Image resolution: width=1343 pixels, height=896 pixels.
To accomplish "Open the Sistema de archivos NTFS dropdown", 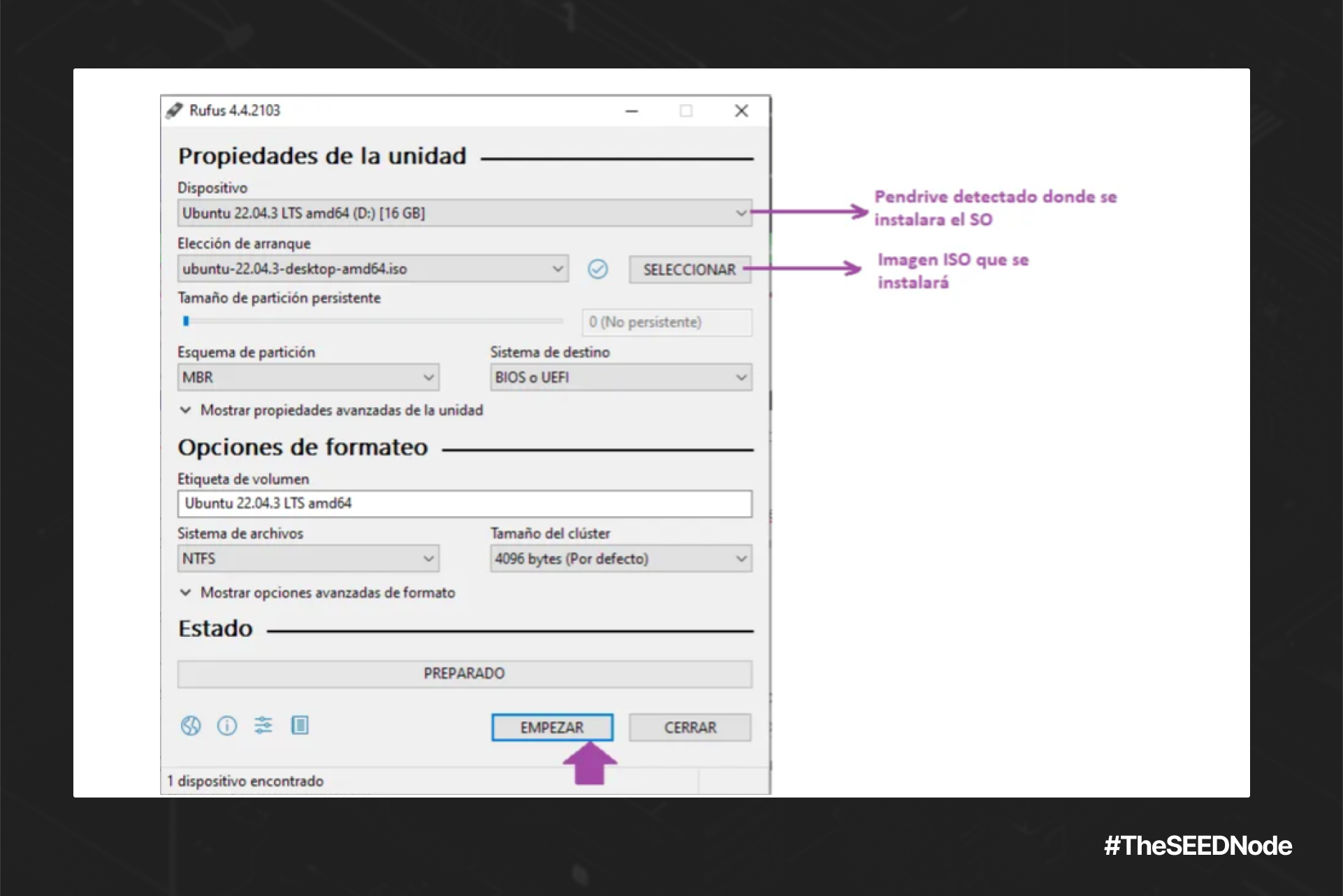I will pos(308,559).
